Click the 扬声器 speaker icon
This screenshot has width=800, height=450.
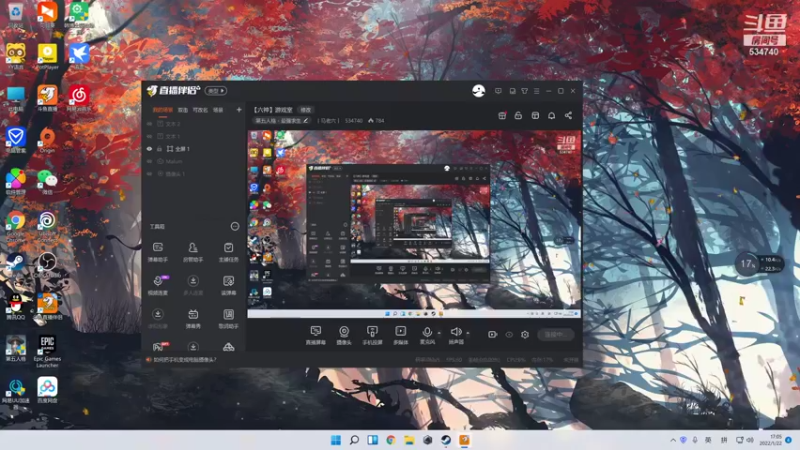point(456,332)
